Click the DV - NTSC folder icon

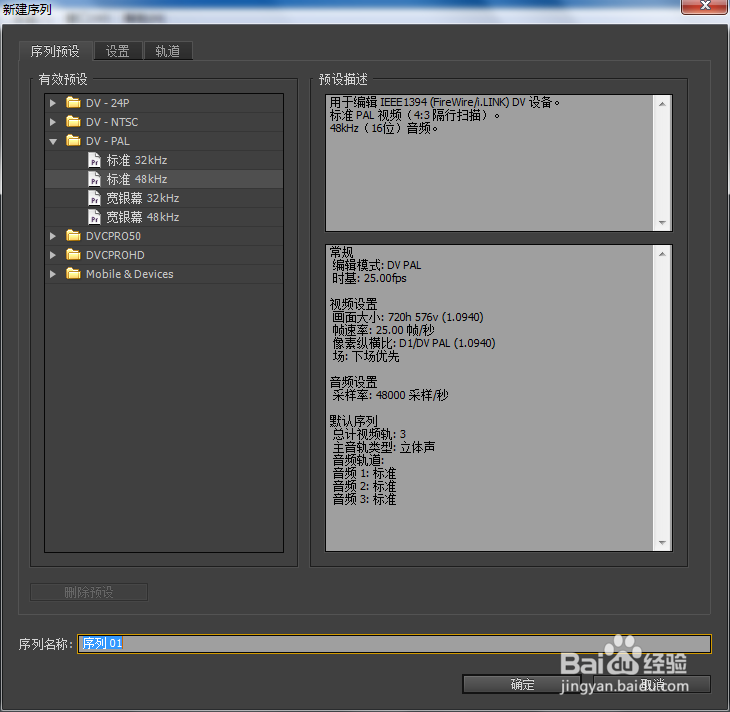coord(73,122)
